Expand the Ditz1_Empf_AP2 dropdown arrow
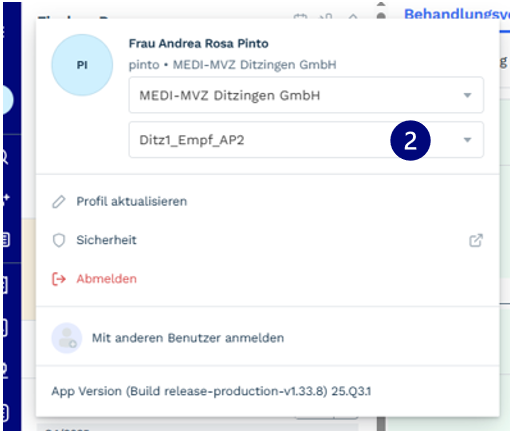The width and height of the screenshot is (514, 431). coord(467,140)
